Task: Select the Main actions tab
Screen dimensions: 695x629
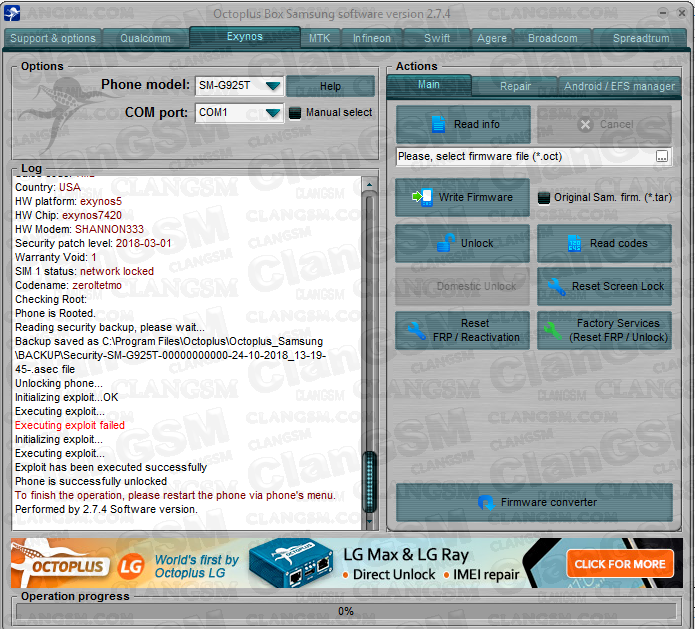Action: 429,85
